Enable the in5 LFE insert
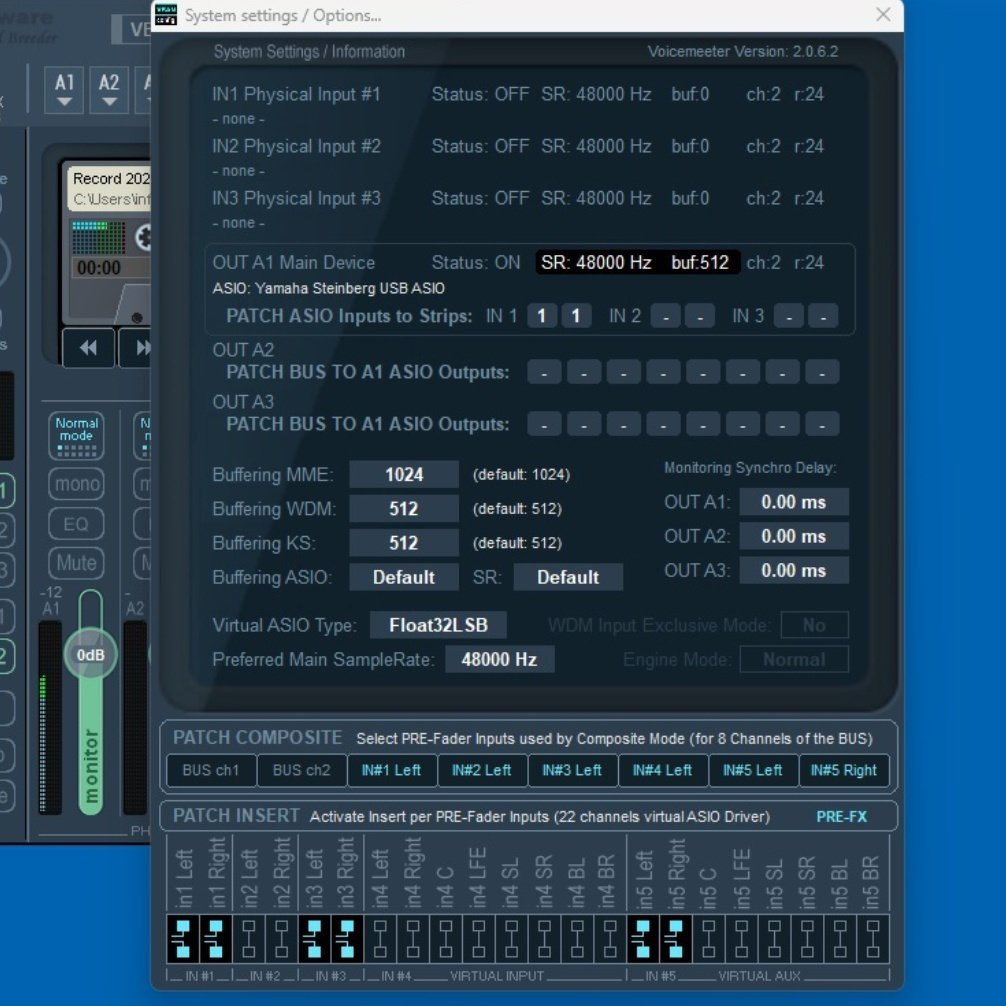The image size is (1006, 1006). (x=742, y=939)
